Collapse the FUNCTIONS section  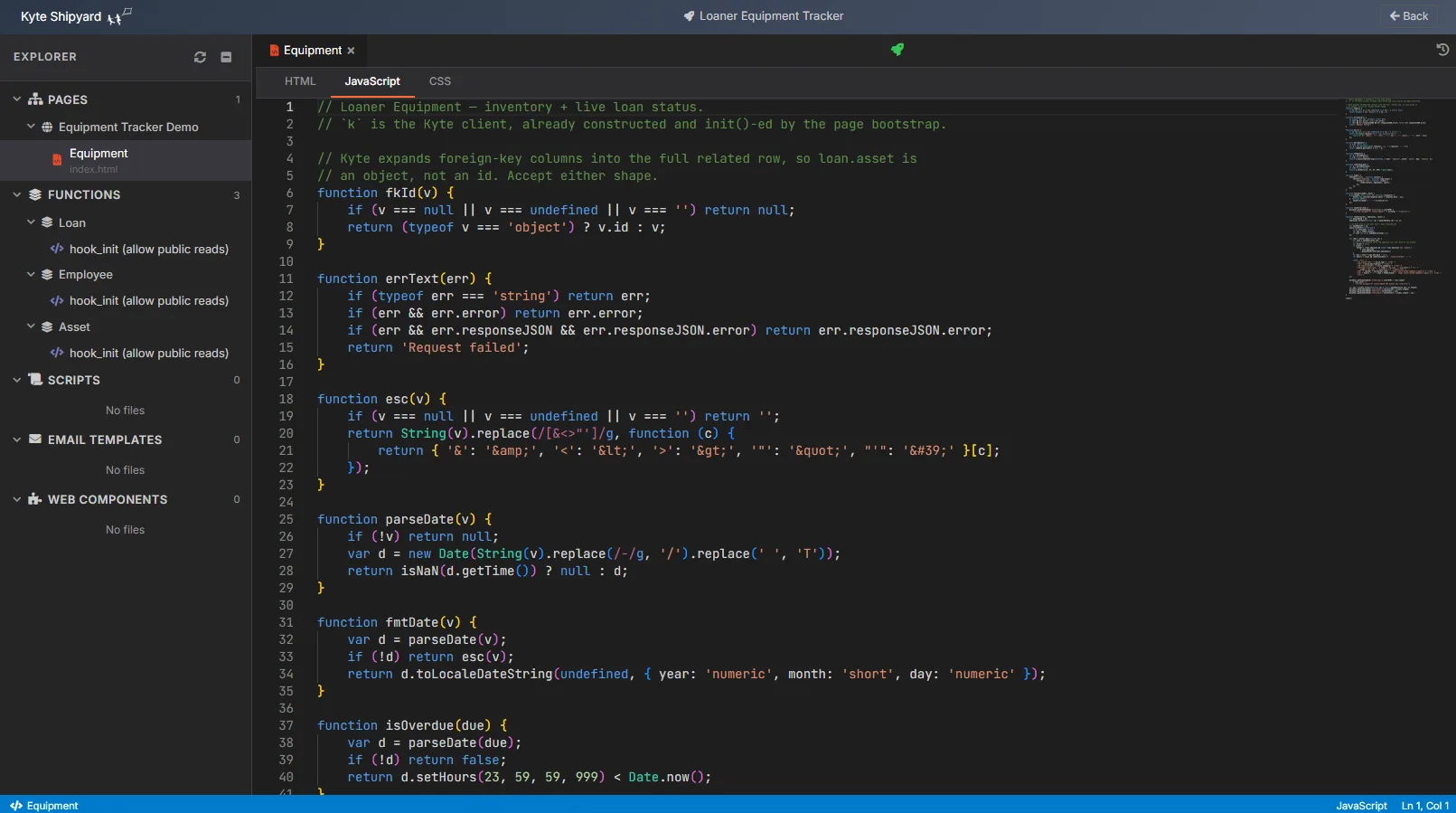[16, 194]
